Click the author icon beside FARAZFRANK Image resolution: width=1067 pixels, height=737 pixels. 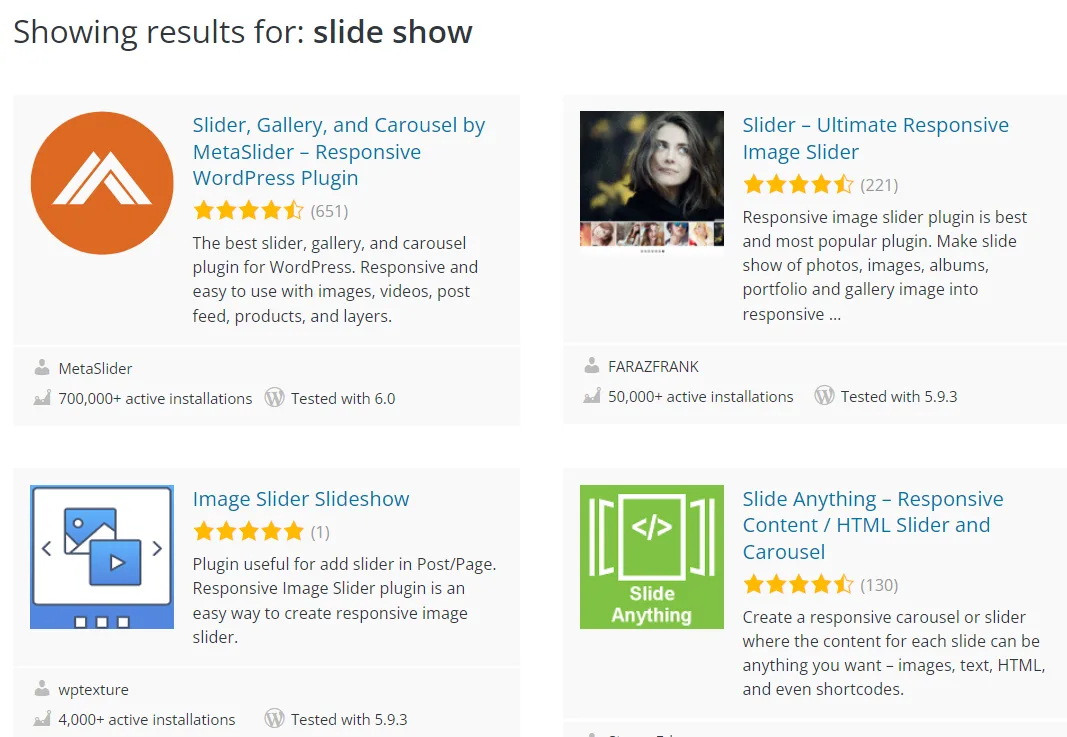click(x=592, y=366)
